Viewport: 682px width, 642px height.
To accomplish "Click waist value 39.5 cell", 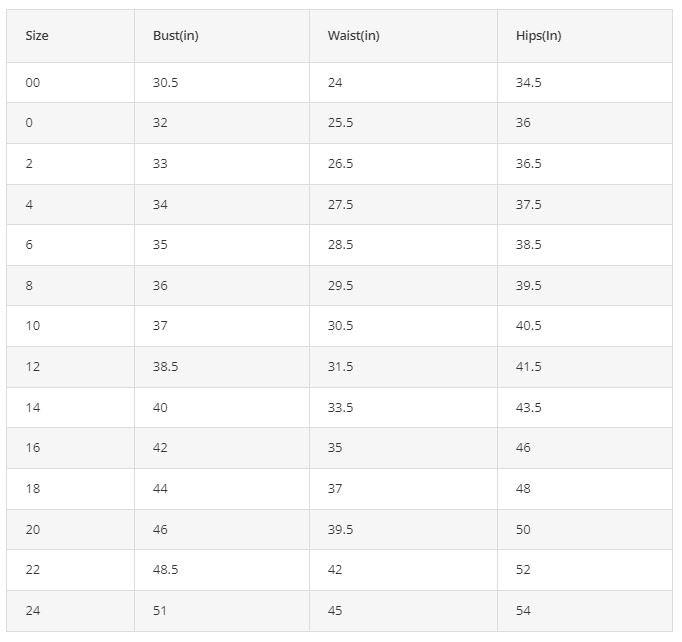I will click(403, 529).
